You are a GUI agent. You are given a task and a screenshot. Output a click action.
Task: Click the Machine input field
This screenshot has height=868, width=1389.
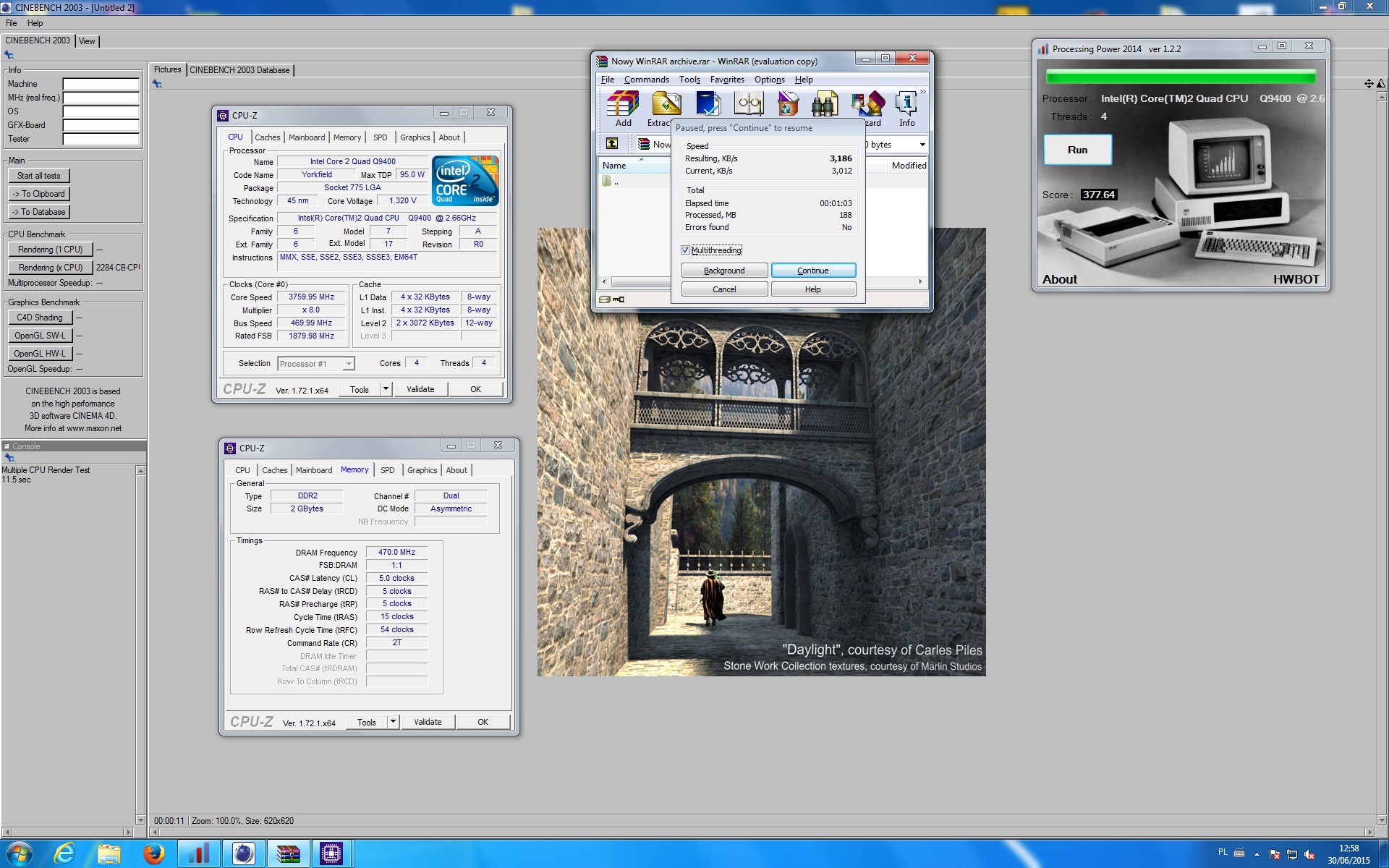tap(101, 84)
